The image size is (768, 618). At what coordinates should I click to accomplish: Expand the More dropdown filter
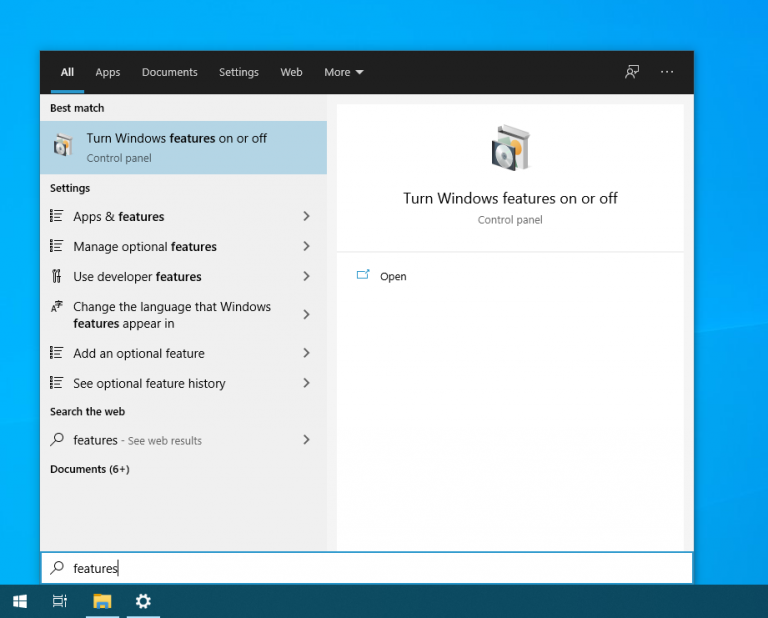tap(343, 72)
